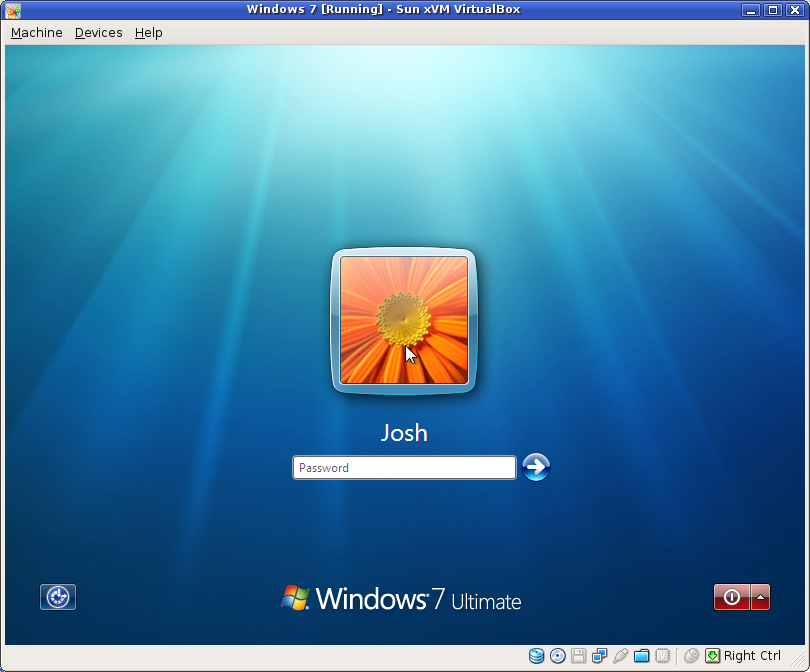Click the floppy disk status icon
The image size is (810, 672).
click(579, 656)
